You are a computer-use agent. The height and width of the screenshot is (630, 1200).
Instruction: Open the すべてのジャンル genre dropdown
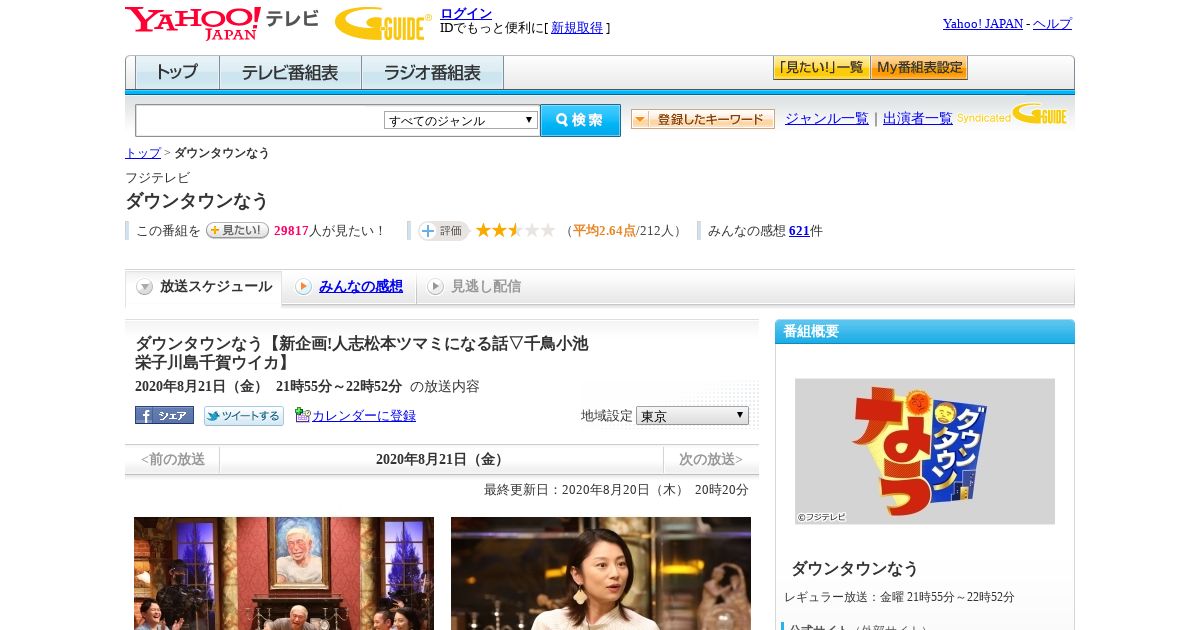(461, 120)
